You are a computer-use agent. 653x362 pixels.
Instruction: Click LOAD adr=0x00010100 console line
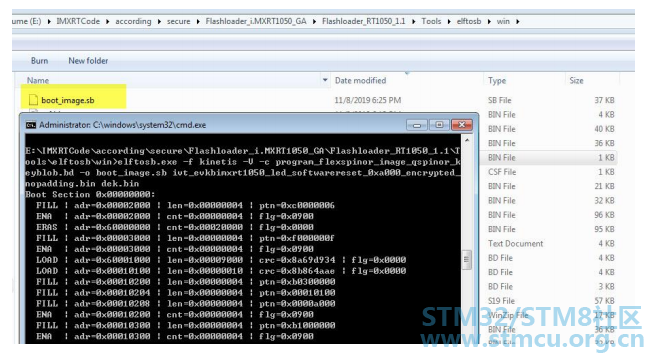[221, 271]
